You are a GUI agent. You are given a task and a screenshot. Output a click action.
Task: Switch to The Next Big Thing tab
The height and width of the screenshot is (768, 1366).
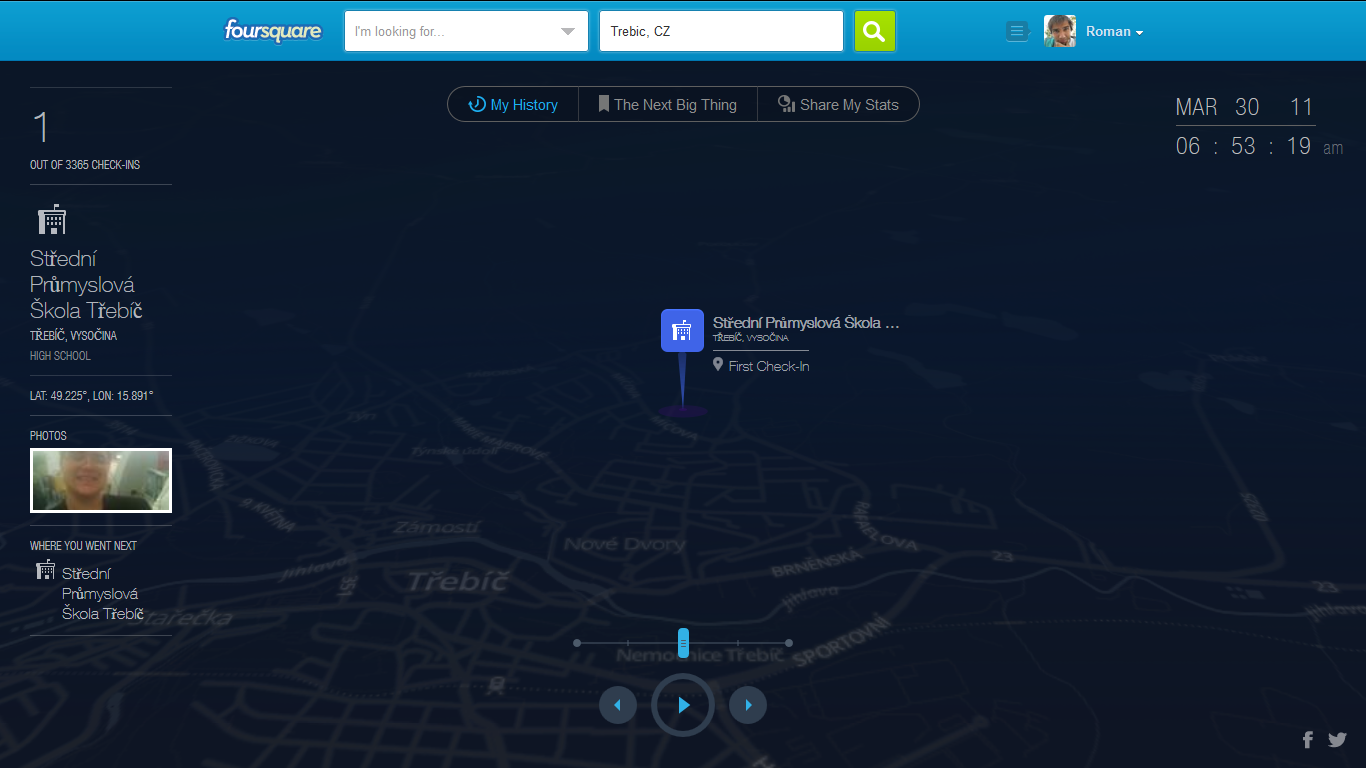click(x=667, y=104)
